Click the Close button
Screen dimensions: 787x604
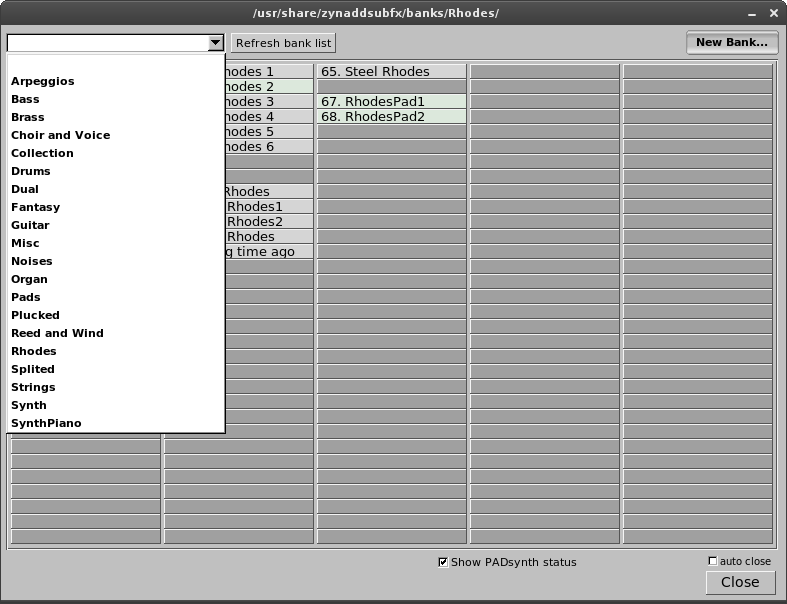pyautogui.click(x=740, y=582)
